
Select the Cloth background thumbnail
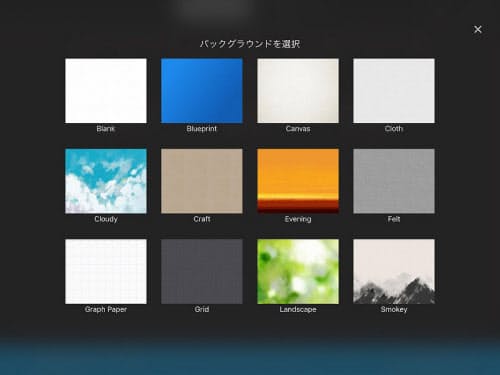pos(394,91)
